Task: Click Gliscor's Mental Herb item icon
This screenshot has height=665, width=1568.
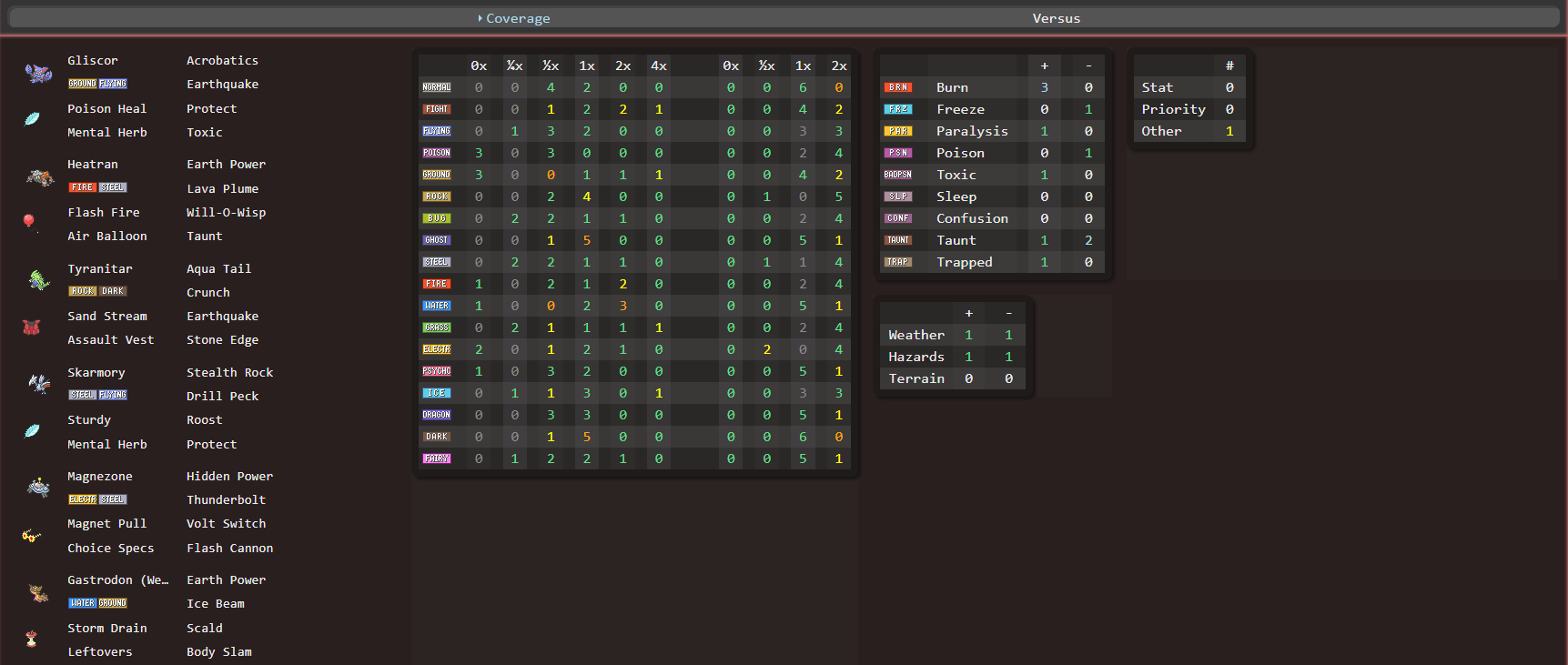Action: [32, 118]
